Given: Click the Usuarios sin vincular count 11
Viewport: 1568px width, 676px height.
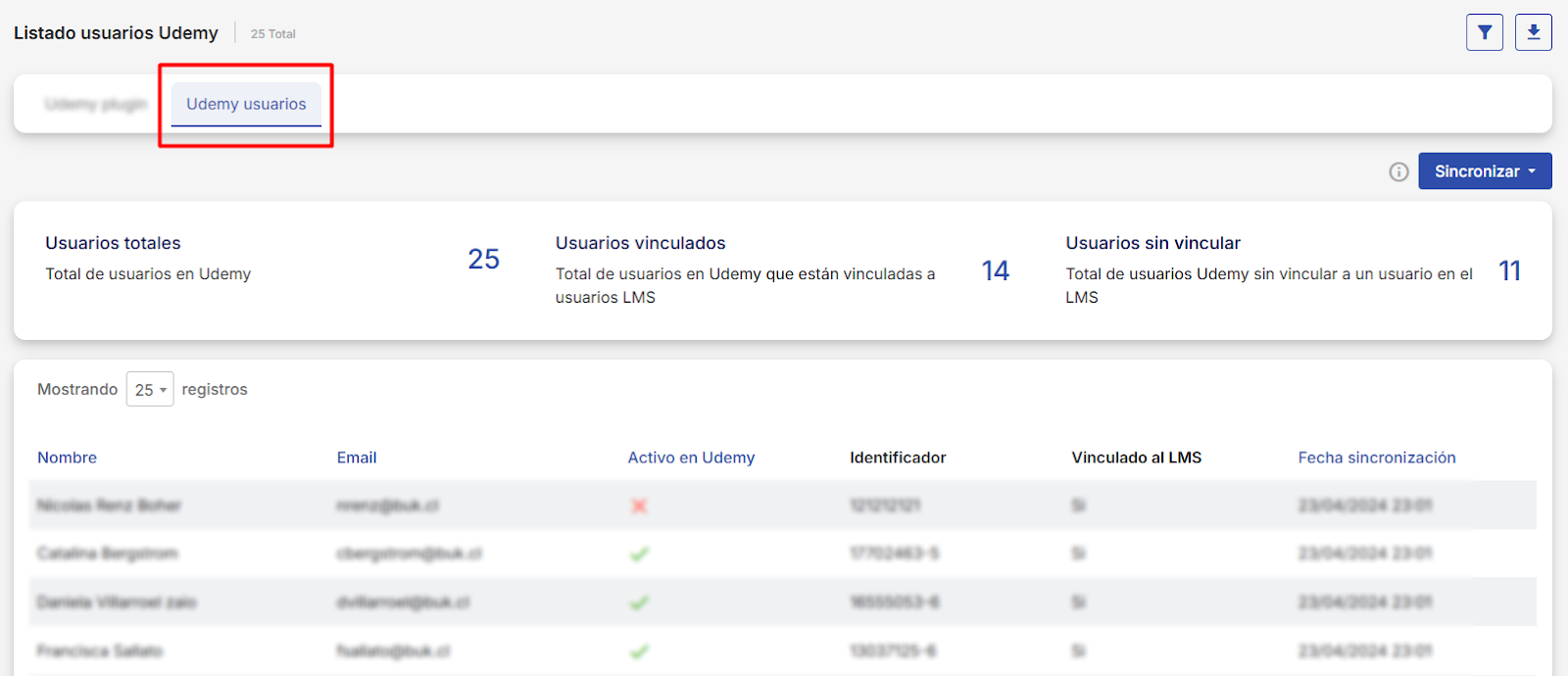Looking at the screenshot, I should pyautogui.click(x=1509, y=271).
